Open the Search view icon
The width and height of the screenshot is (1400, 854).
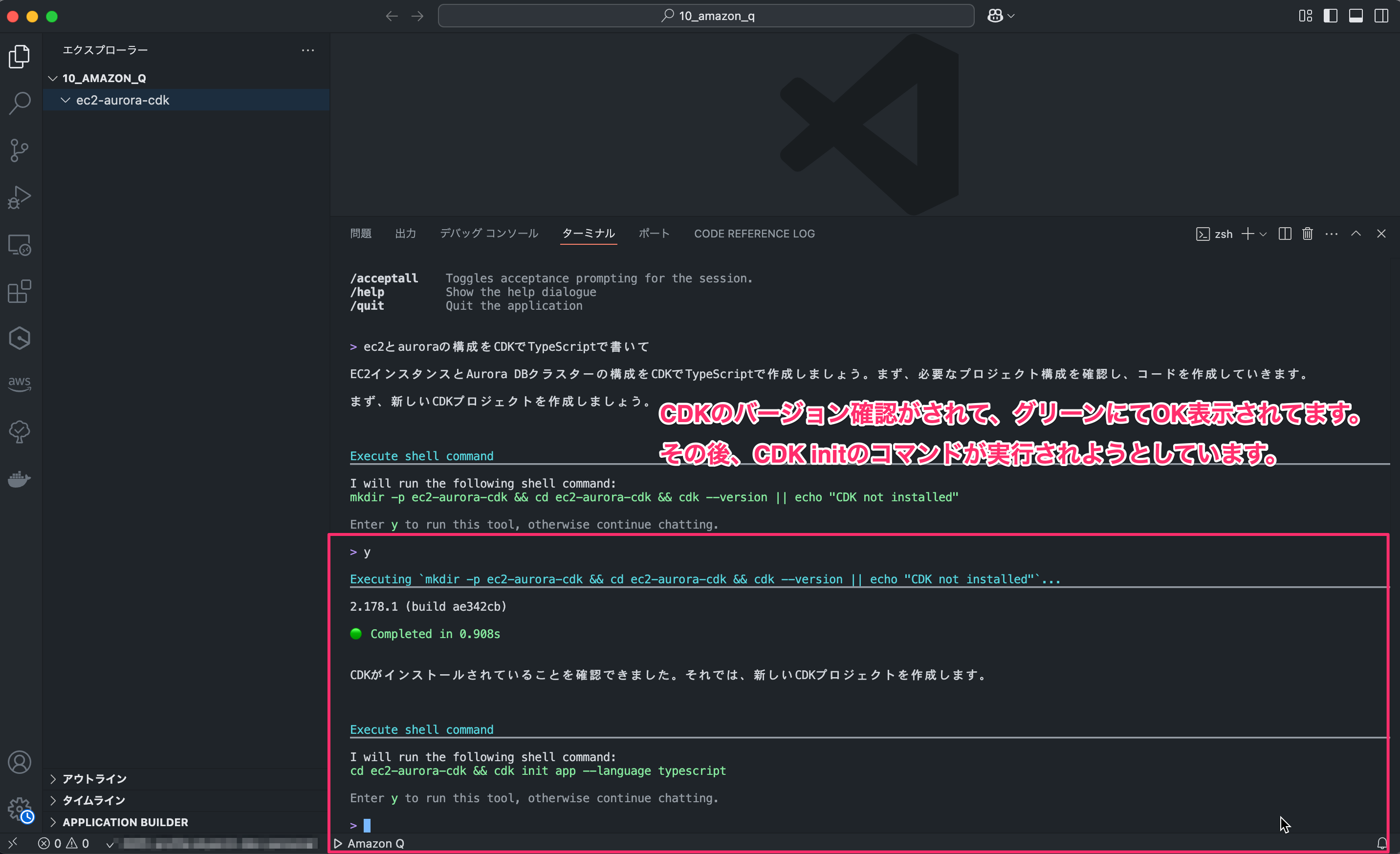click(x=20, y=104)
